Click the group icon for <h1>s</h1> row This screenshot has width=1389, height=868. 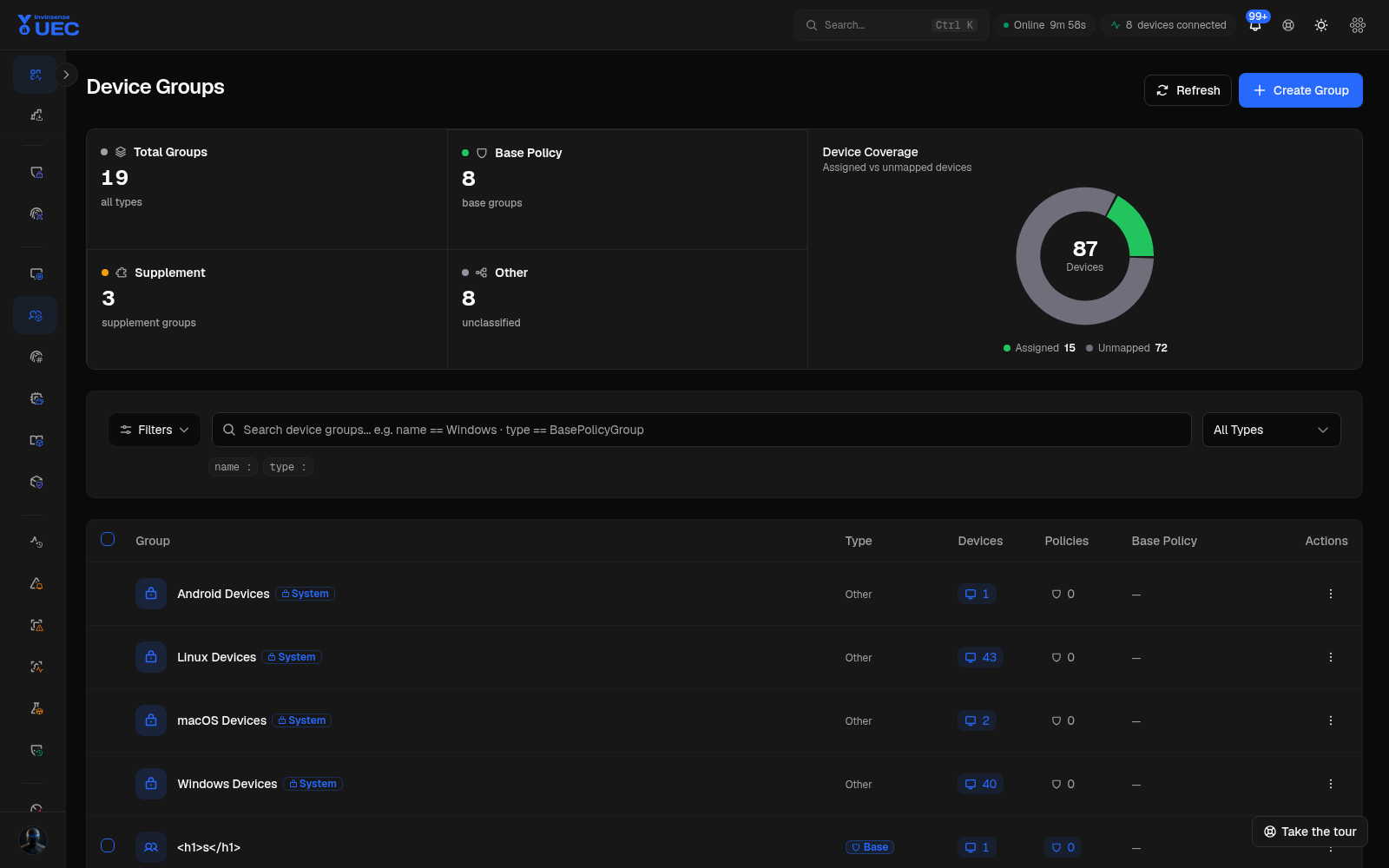click(151, 847)
